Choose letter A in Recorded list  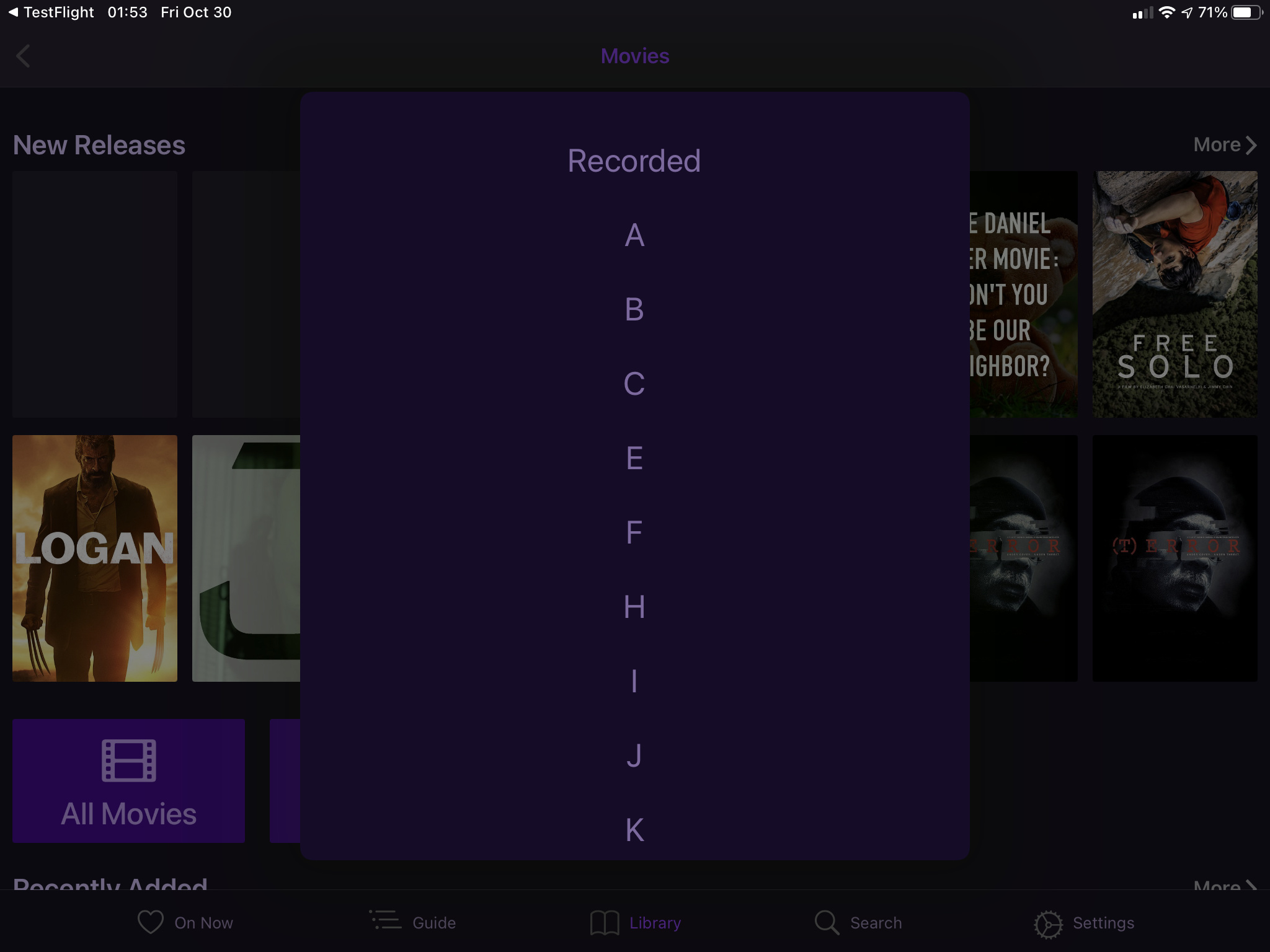click(634, 236)
